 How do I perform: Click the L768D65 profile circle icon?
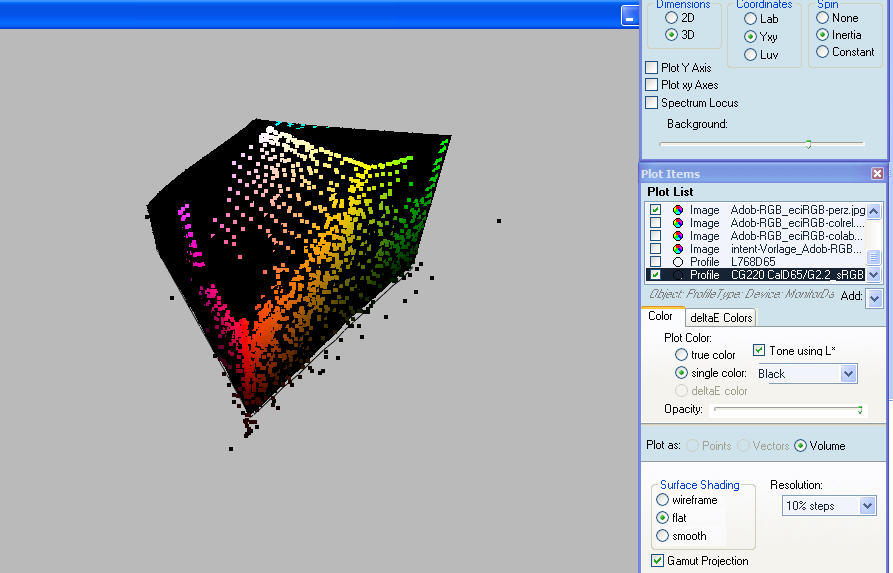(678, 262)
